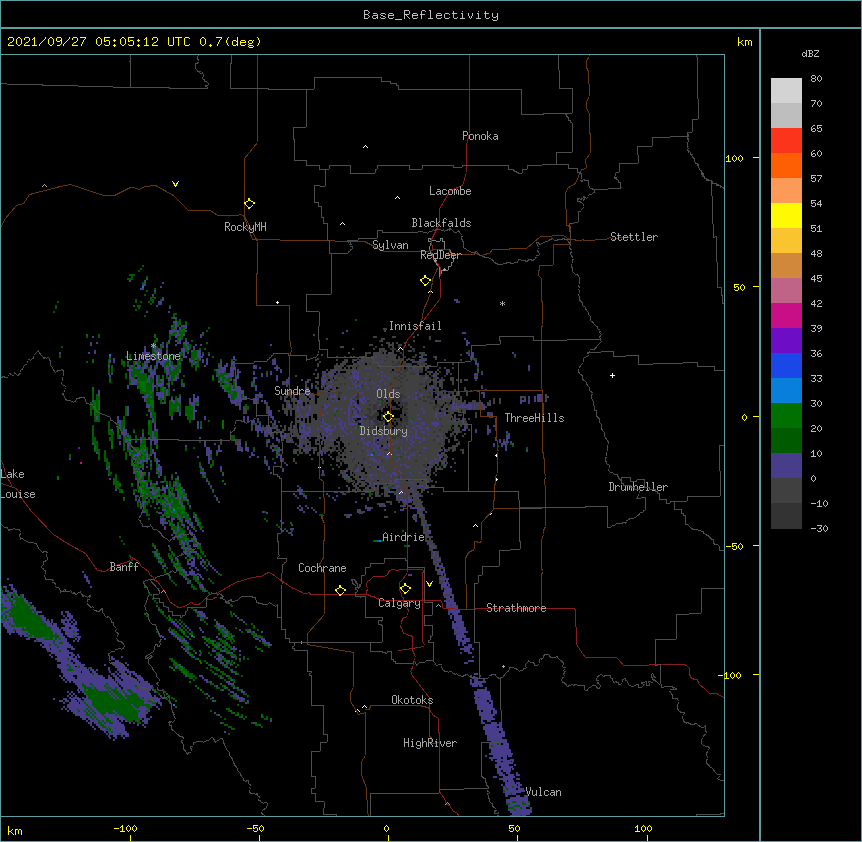Click the magenta 39-42 dBZ legend swatch
Image resolution: width=862 pixels, height=842 pixels.
pyautogui.click(x=786, y=315)
